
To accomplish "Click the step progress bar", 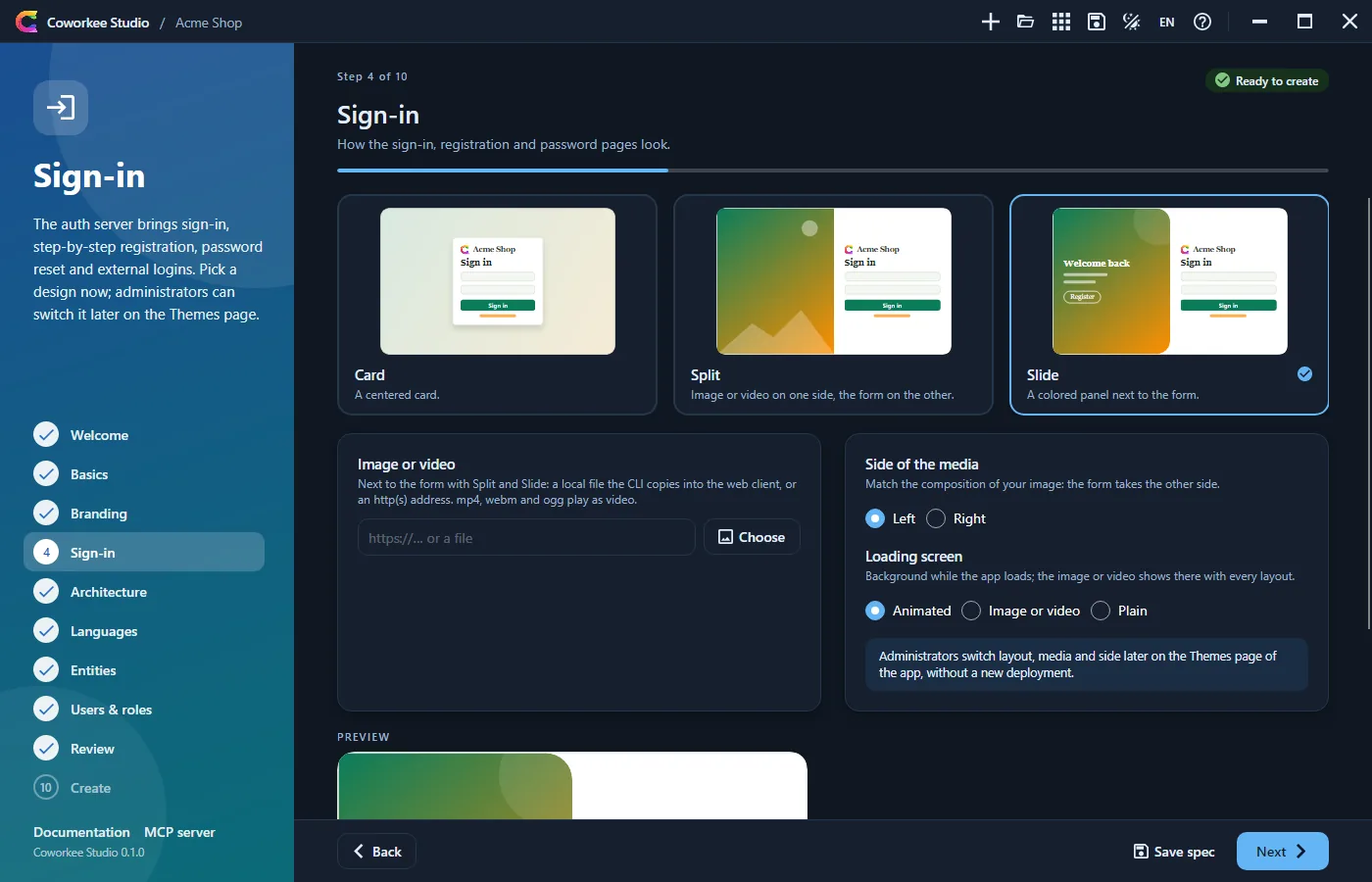I will pyautogui.click(x=833, y=171).
